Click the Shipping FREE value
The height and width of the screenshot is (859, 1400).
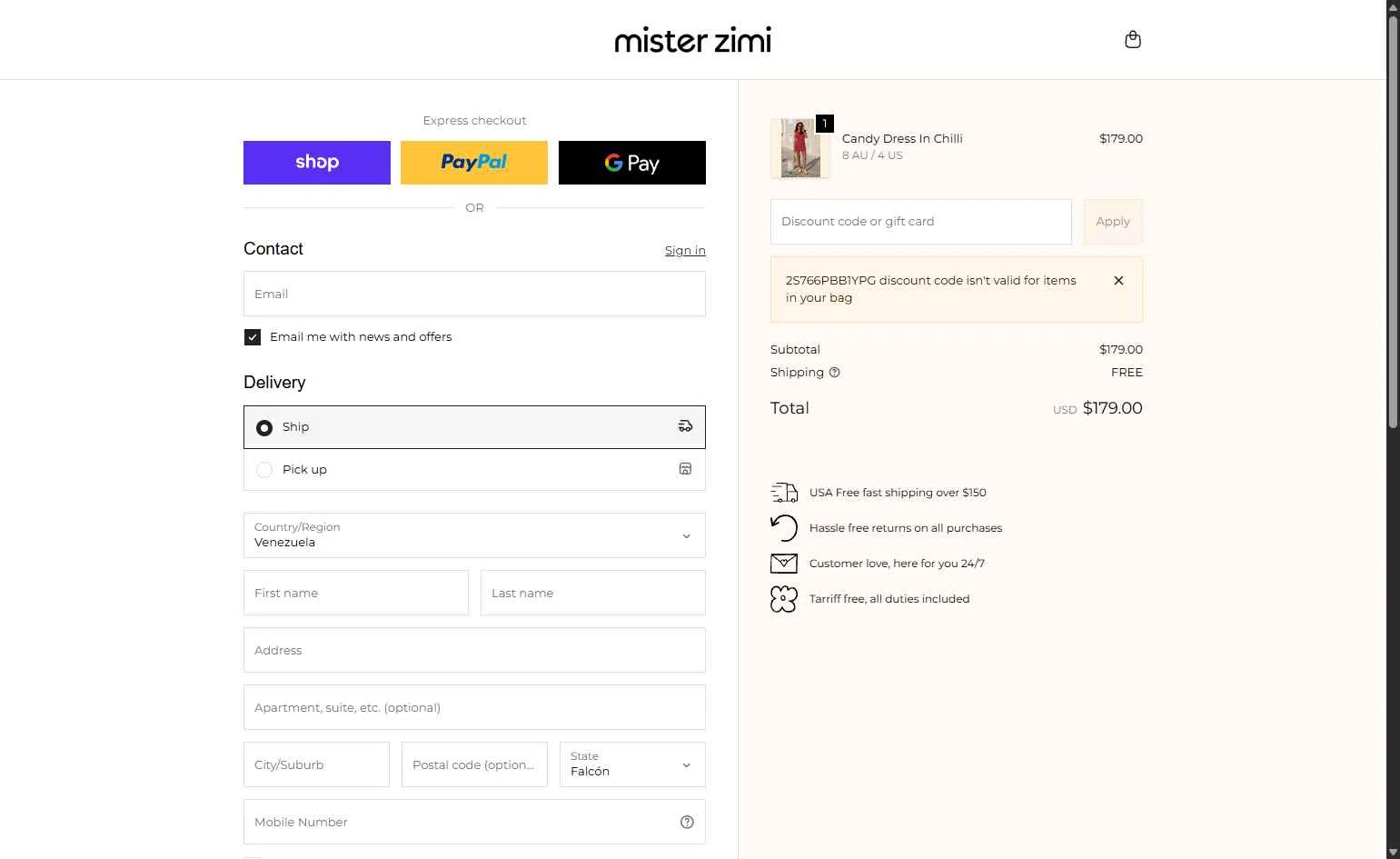pyautogui.click(x=1127, y=373)
